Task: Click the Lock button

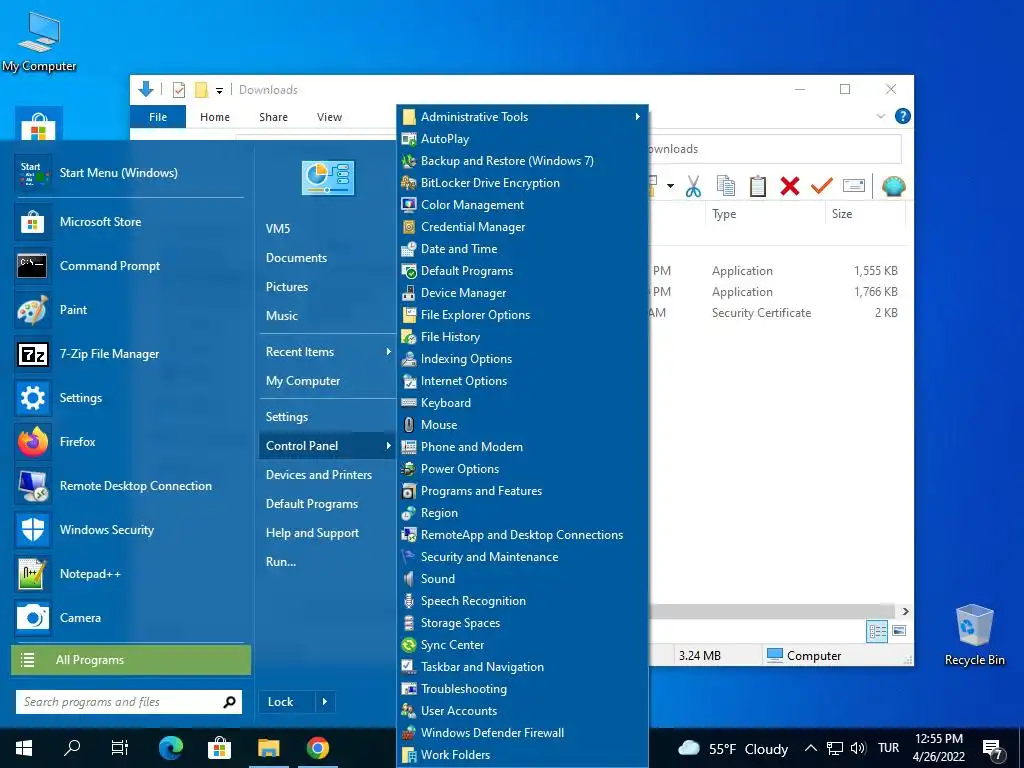Action: (x=287, y=702)
